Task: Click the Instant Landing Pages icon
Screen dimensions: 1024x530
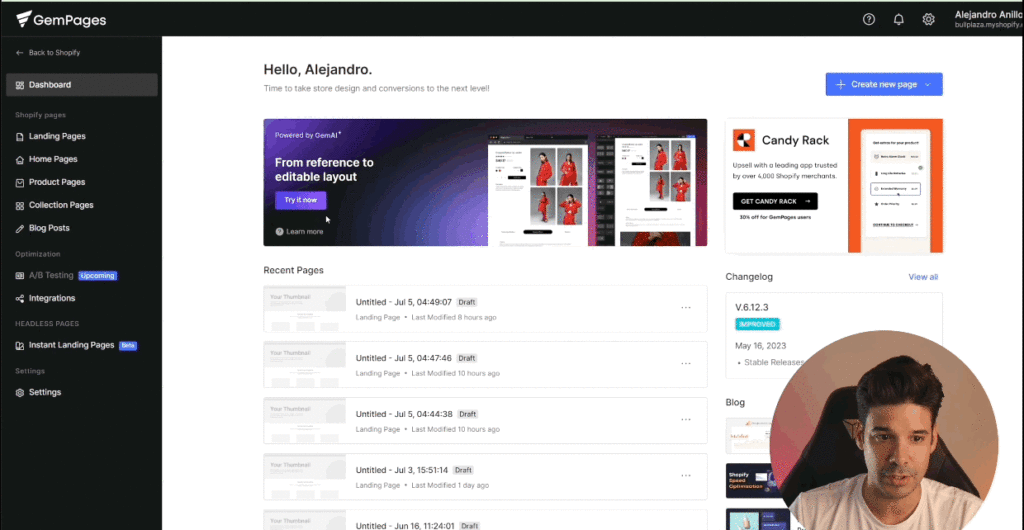Action: [20, 345]
